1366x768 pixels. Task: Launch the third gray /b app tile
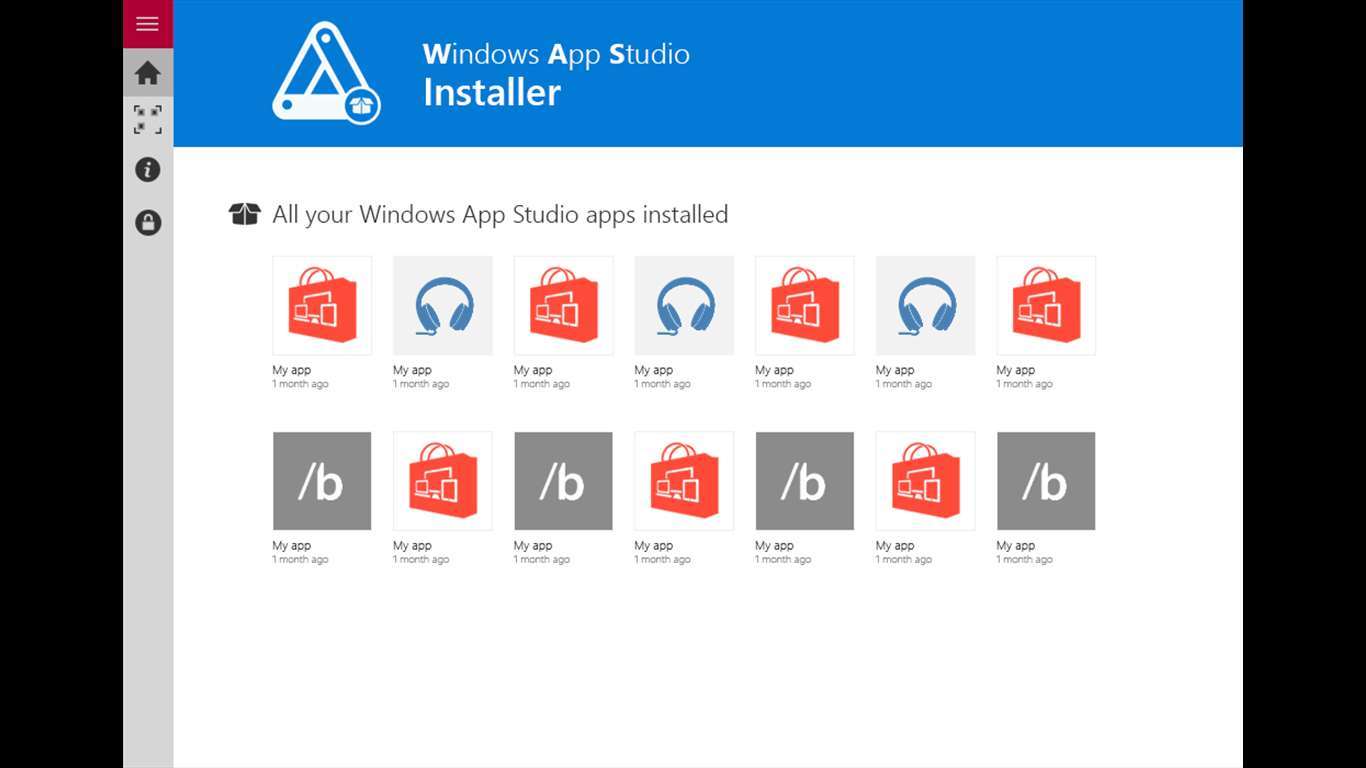click(x=805, y=481)
